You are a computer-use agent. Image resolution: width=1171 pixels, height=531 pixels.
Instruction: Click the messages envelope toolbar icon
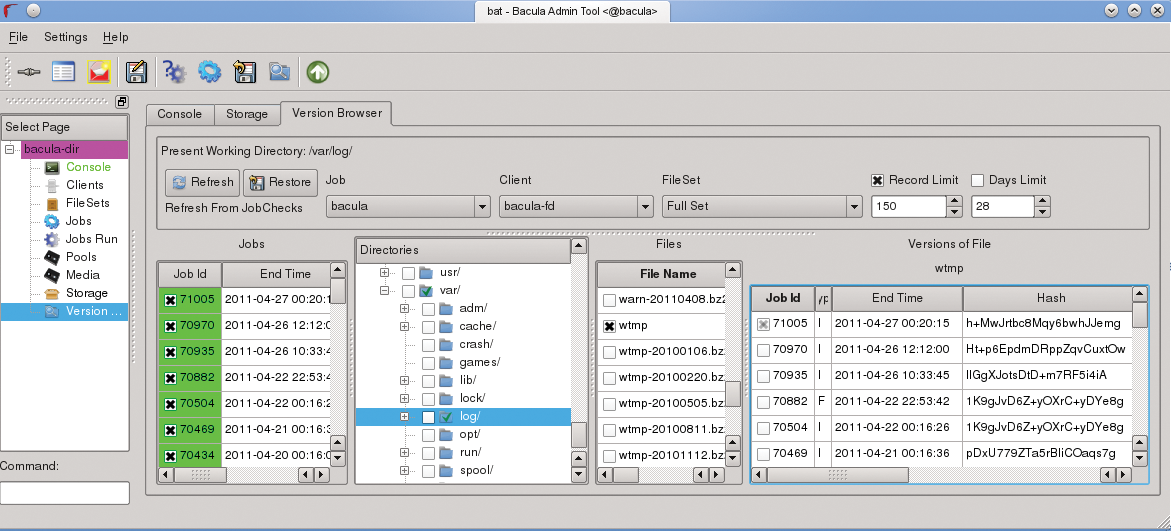[99, 72]
